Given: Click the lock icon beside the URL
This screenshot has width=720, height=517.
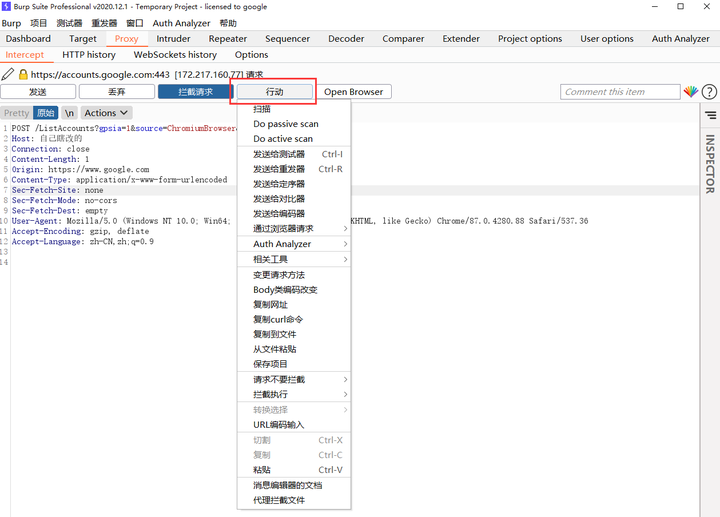Looking at the screenshot, I should pos(23,74).
